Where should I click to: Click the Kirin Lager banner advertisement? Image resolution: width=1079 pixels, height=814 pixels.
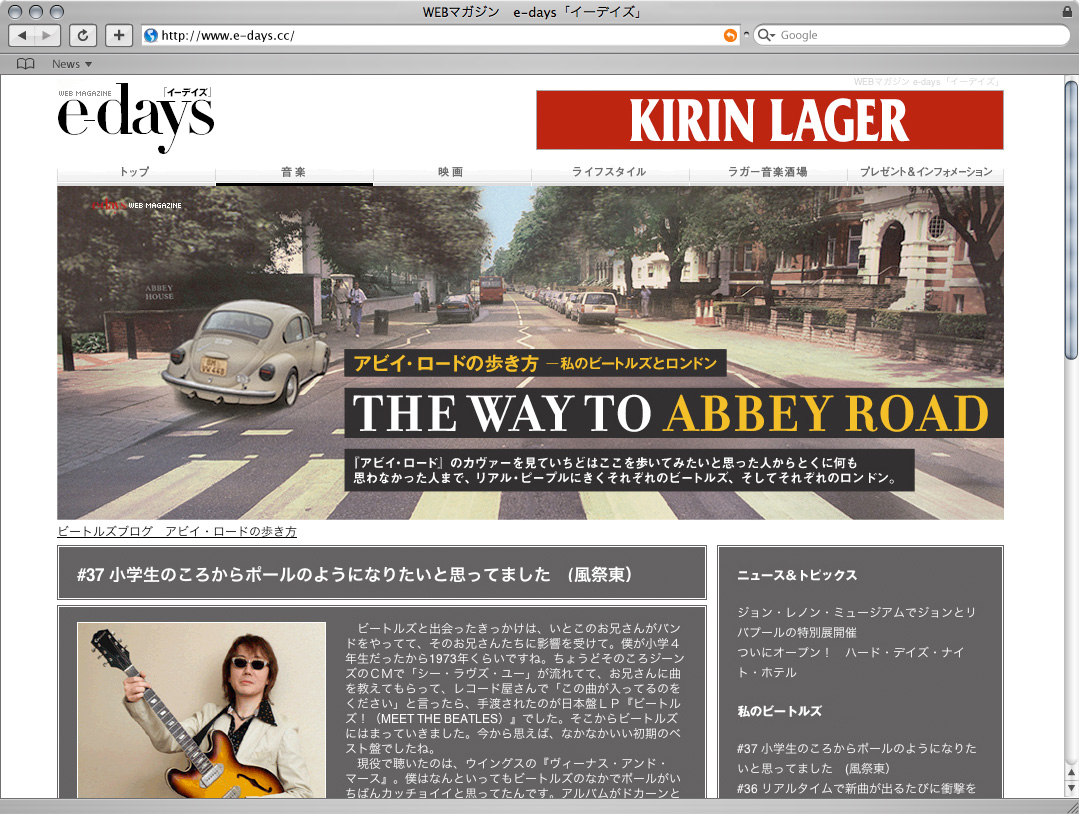point(769,120)
